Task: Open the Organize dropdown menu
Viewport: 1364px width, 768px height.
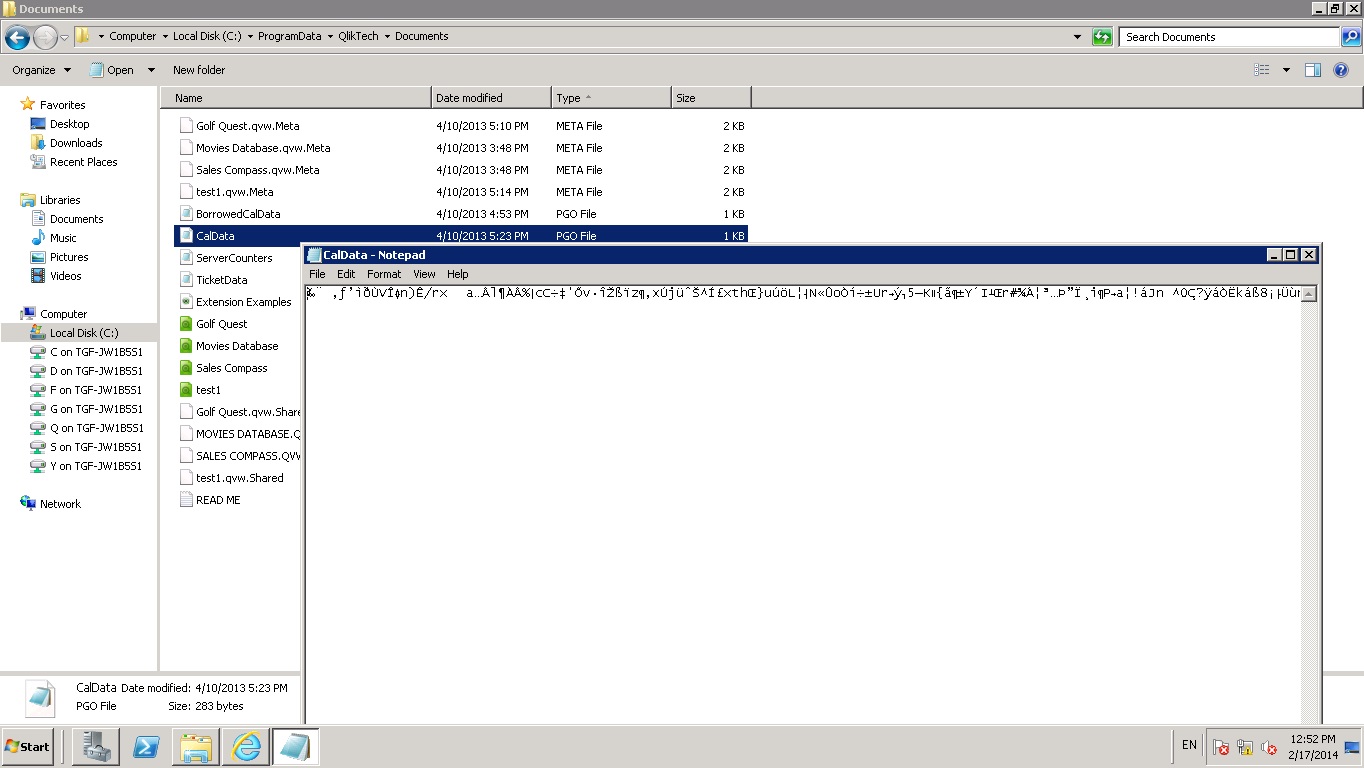Action: (x=41, y=70)
